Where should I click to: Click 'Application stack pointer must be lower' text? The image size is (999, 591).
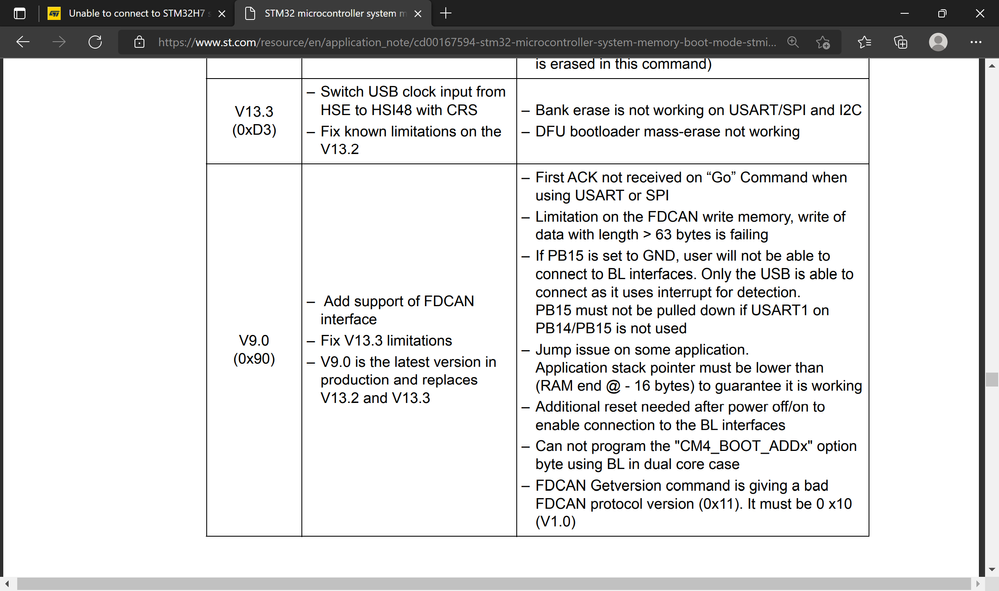pos(699,376)
